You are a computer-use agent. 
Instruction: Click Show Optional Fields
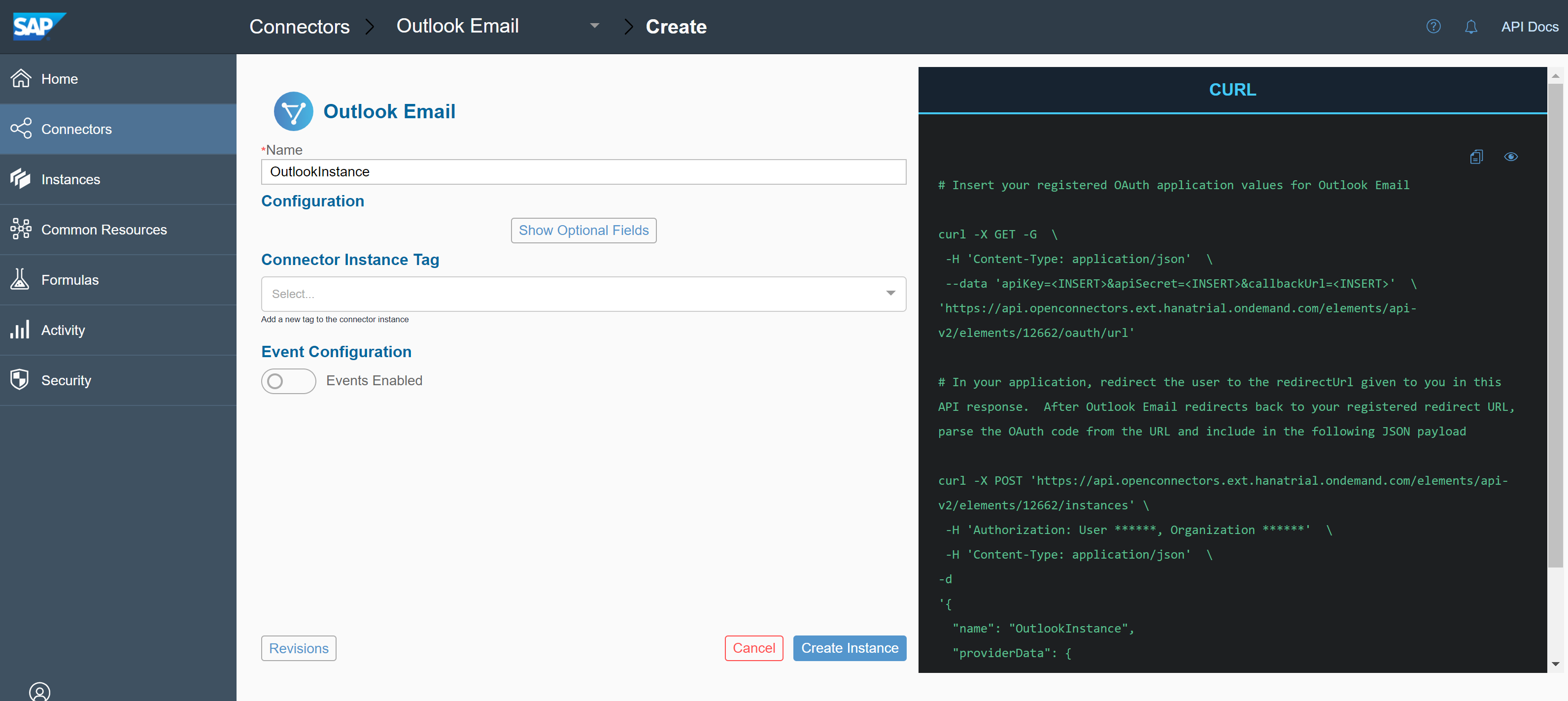[583, 230]
